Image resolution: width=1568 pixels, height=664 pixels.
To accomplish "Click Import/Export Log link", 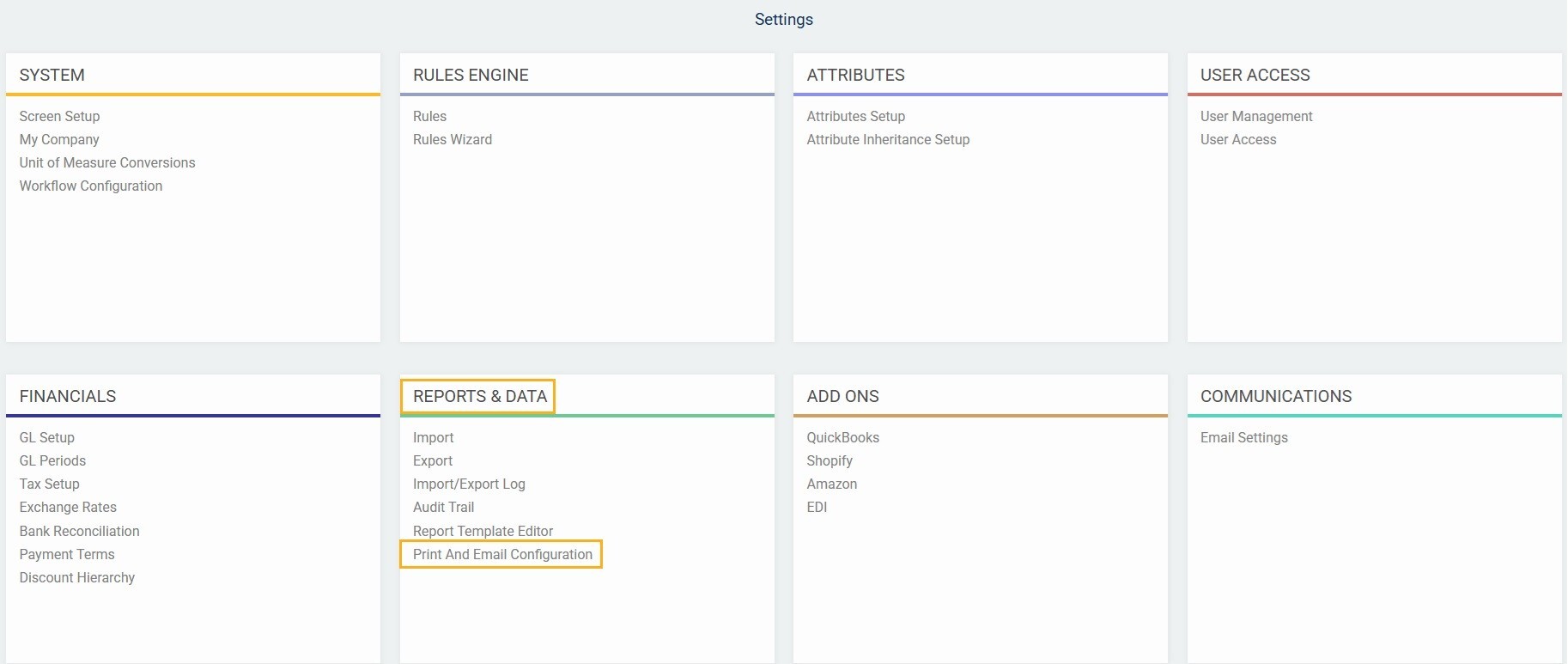I will [x=469, y=484].
